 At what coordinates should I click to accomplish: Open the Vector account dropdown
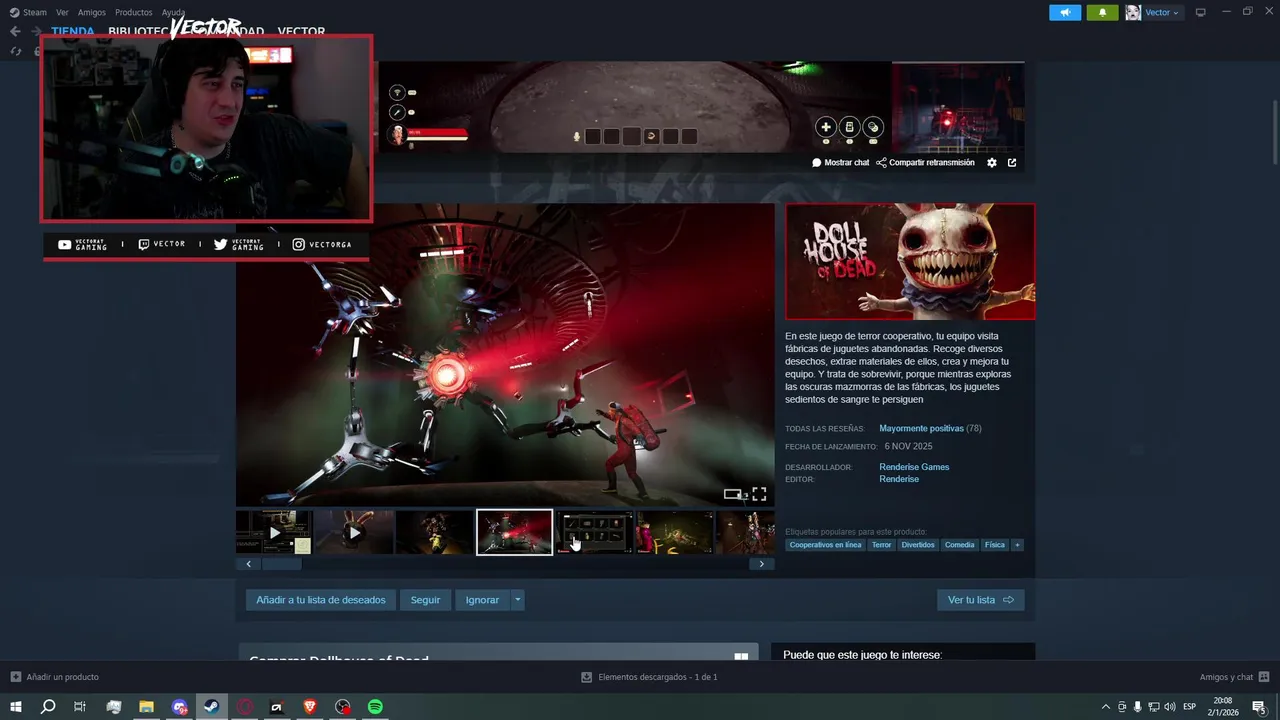pyautogui.click(x=1153, y=12)
